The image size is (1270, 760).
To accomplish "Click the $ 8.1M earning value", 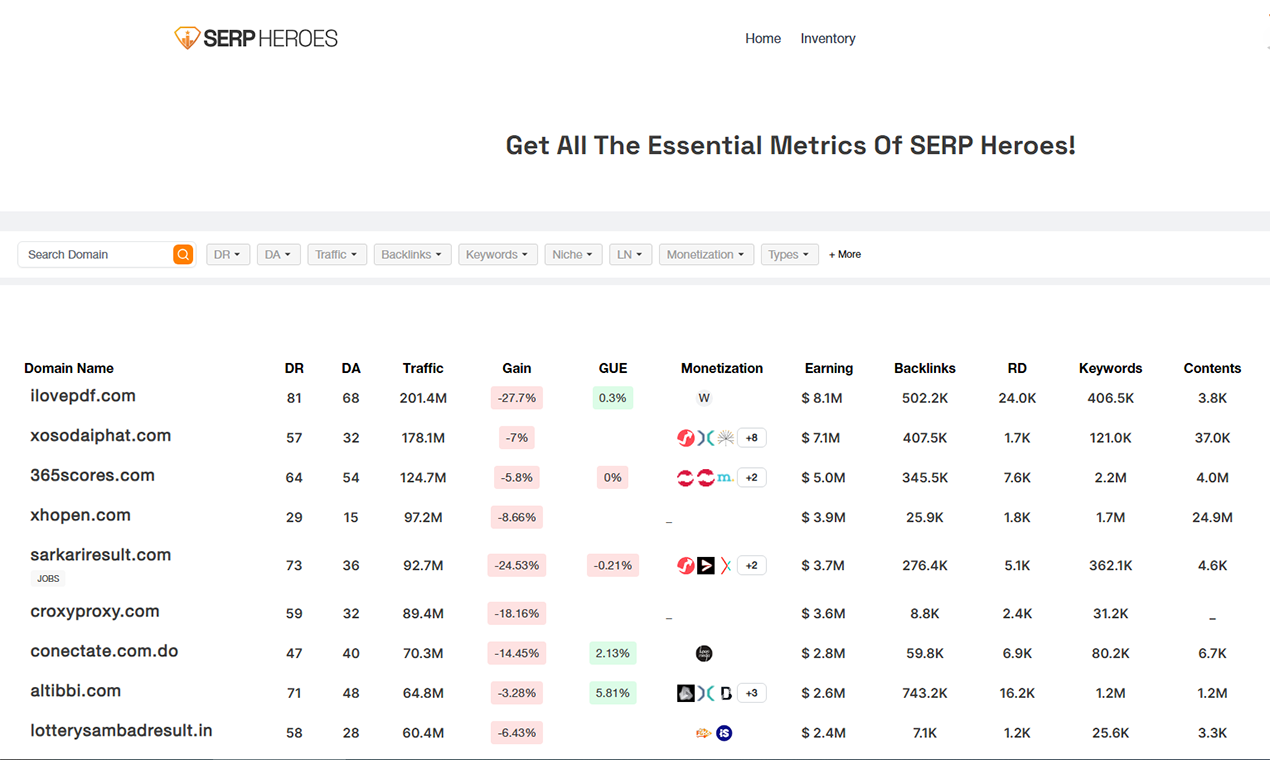I will click(x=822, y=398).
